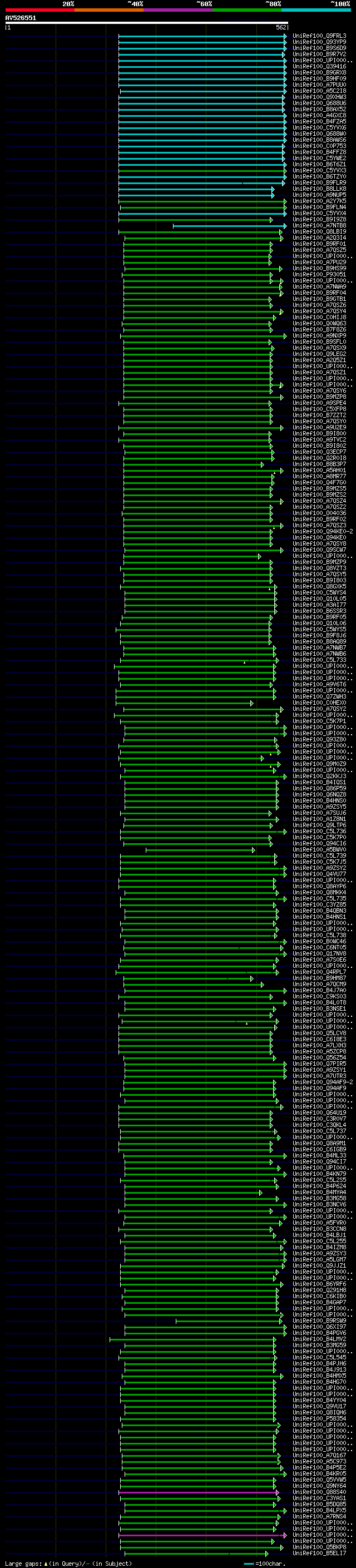This screenshot has height=1568, width=356.
Task: Select hit UniRef100_B8AX52
Action: (319, 109)
